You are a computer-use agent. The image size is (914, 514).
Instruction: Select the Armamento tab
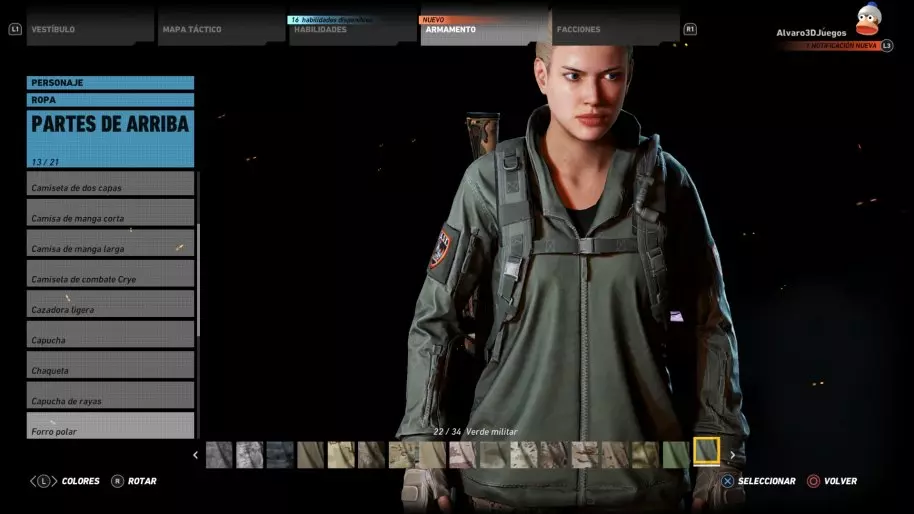pyautogui.click(x=484, y=29)
